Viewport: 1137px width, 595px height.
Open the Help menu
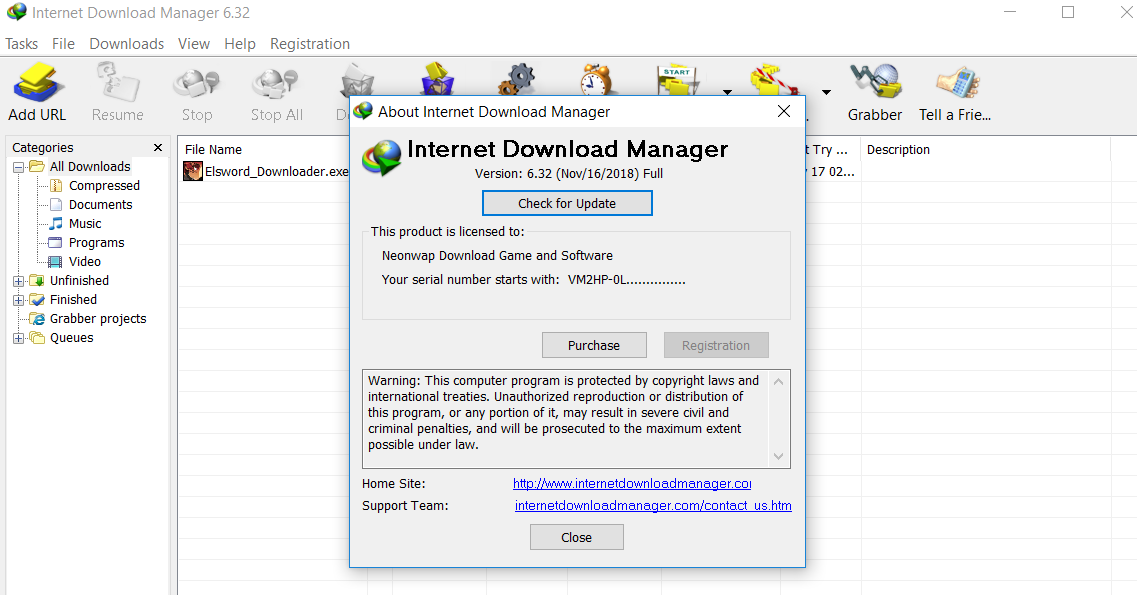point(240,43)
